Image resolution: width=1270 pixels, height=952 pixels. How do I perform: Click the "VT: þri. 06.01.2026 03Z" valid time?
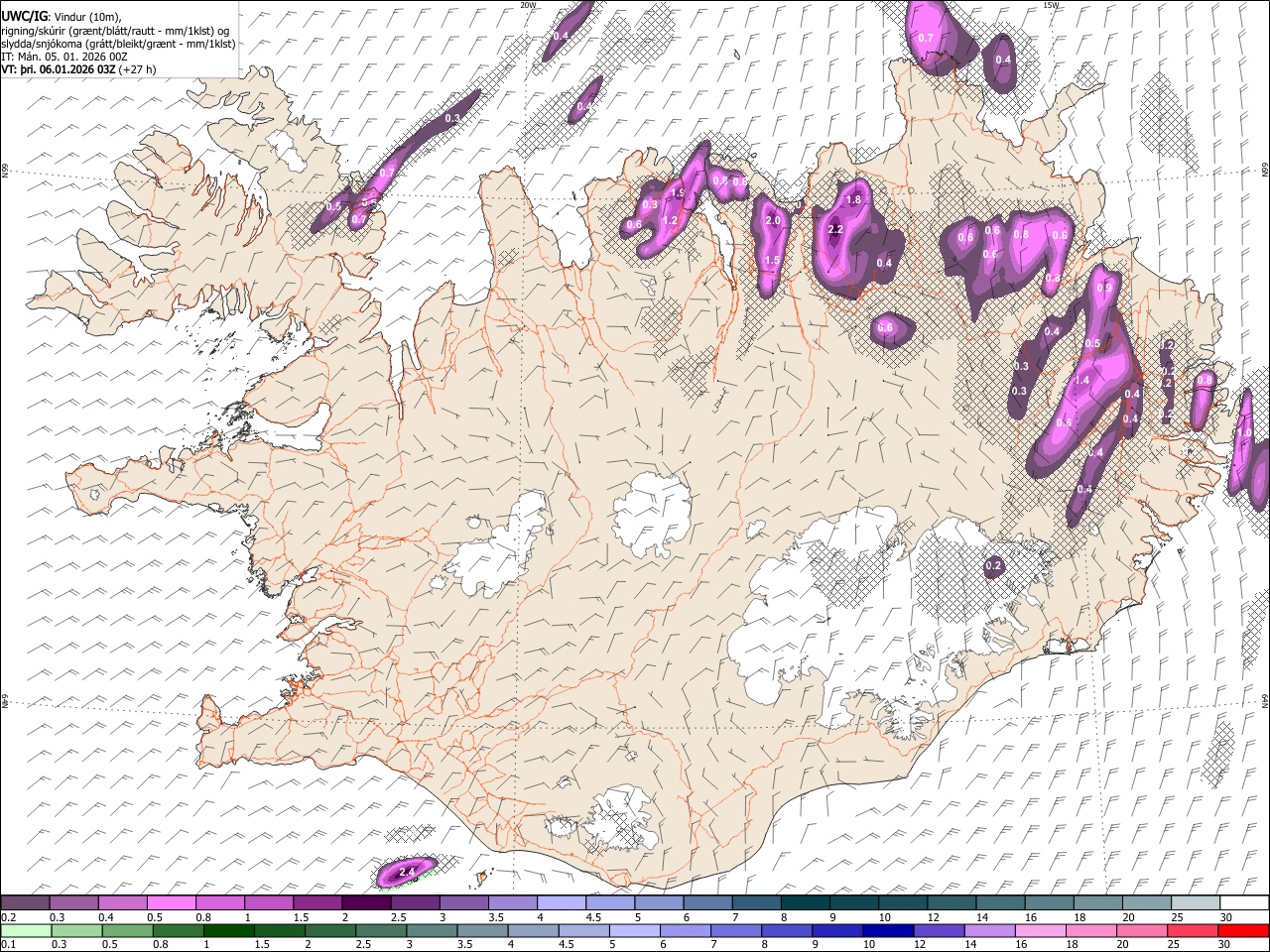pyautogui.click(x=59, y=70)
